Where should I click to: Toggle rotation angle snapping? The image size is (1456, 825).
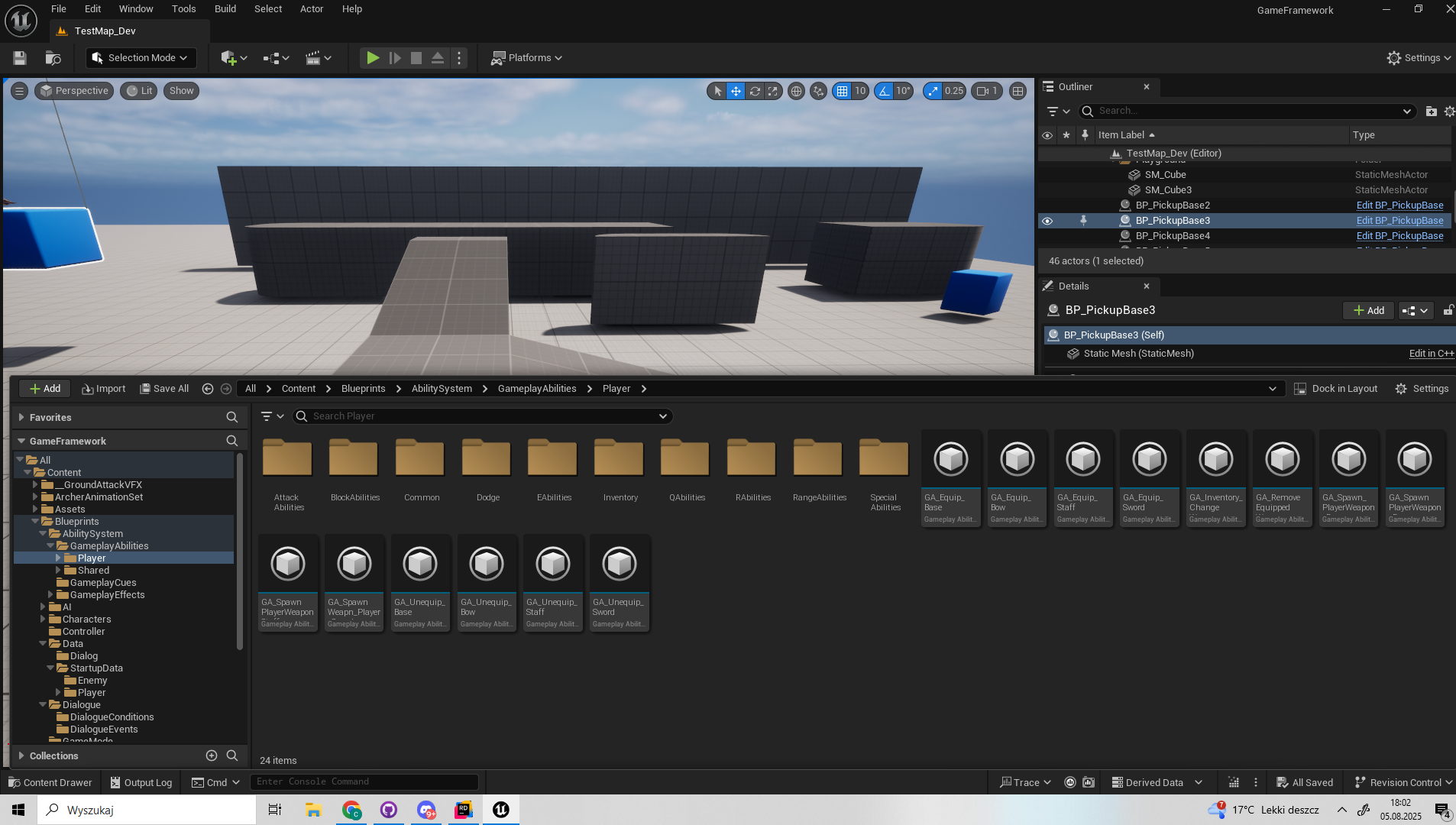[x=884, y=91]
